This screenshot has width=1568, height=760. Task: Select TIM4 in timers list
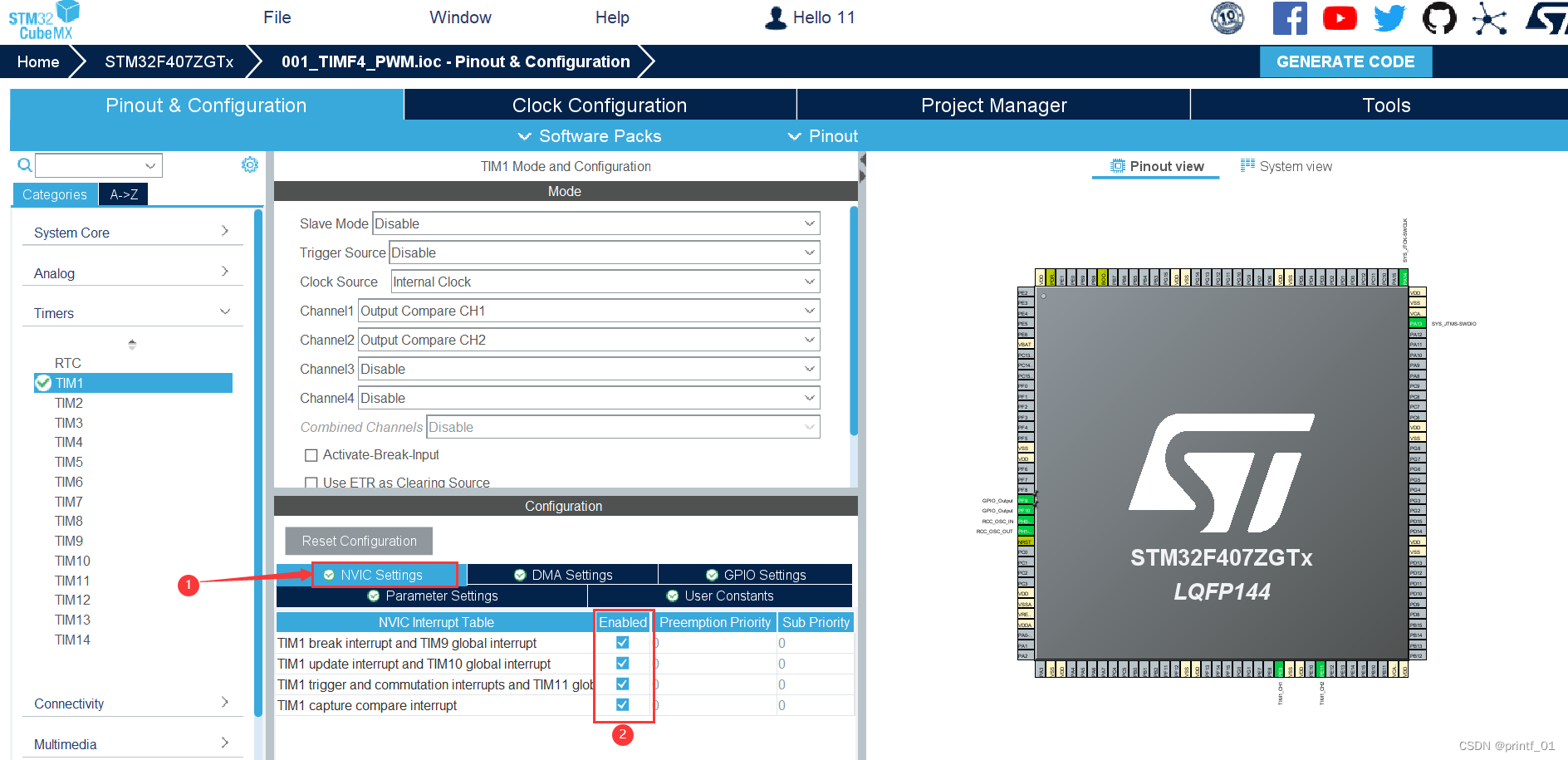[x=69, y=442]
